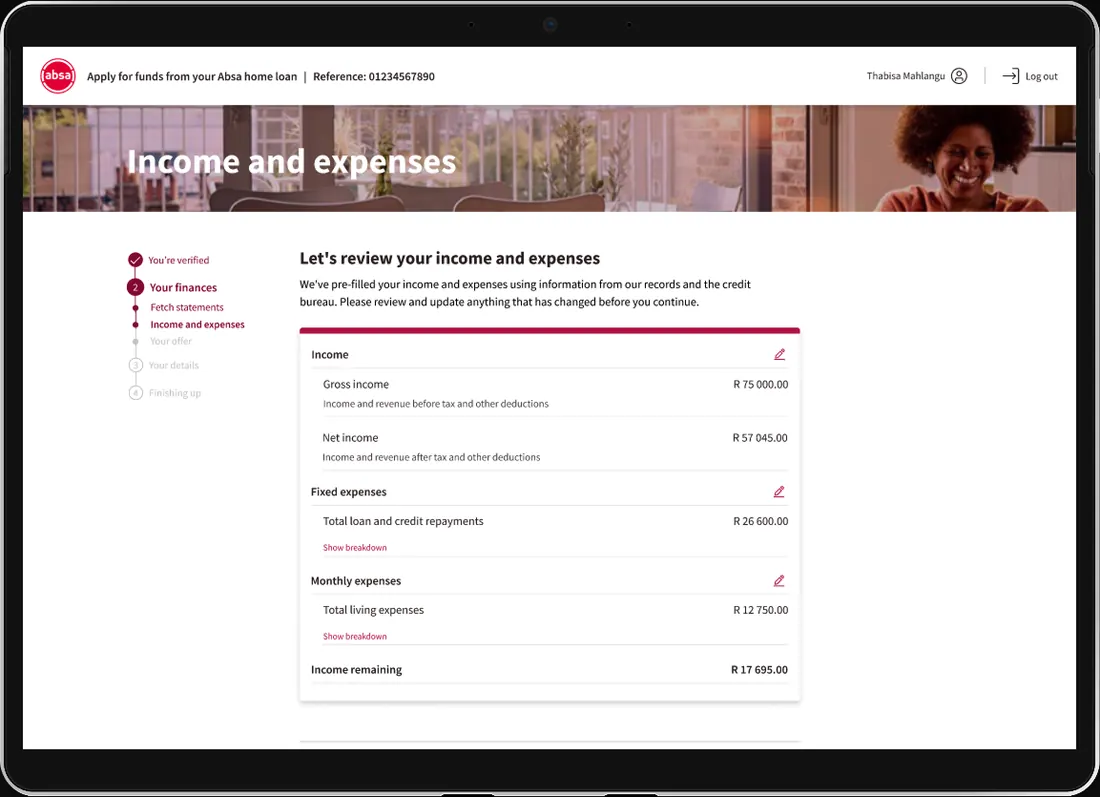Click Income and revenue after tax description
Viewport: 1100px width, 797px height.
click(x=431, y=457)
